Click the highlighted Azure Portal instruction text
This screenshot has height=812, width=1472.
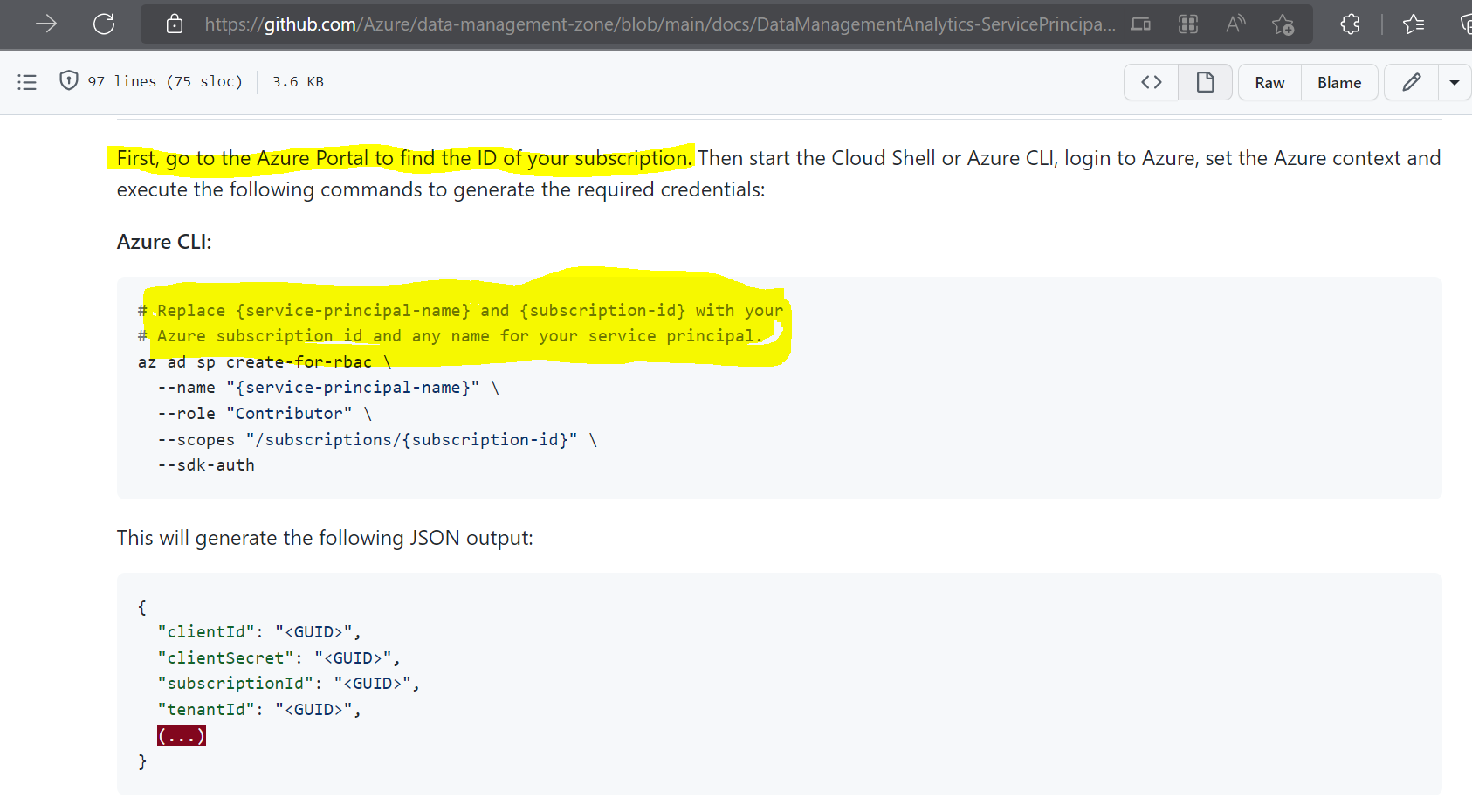402,158
